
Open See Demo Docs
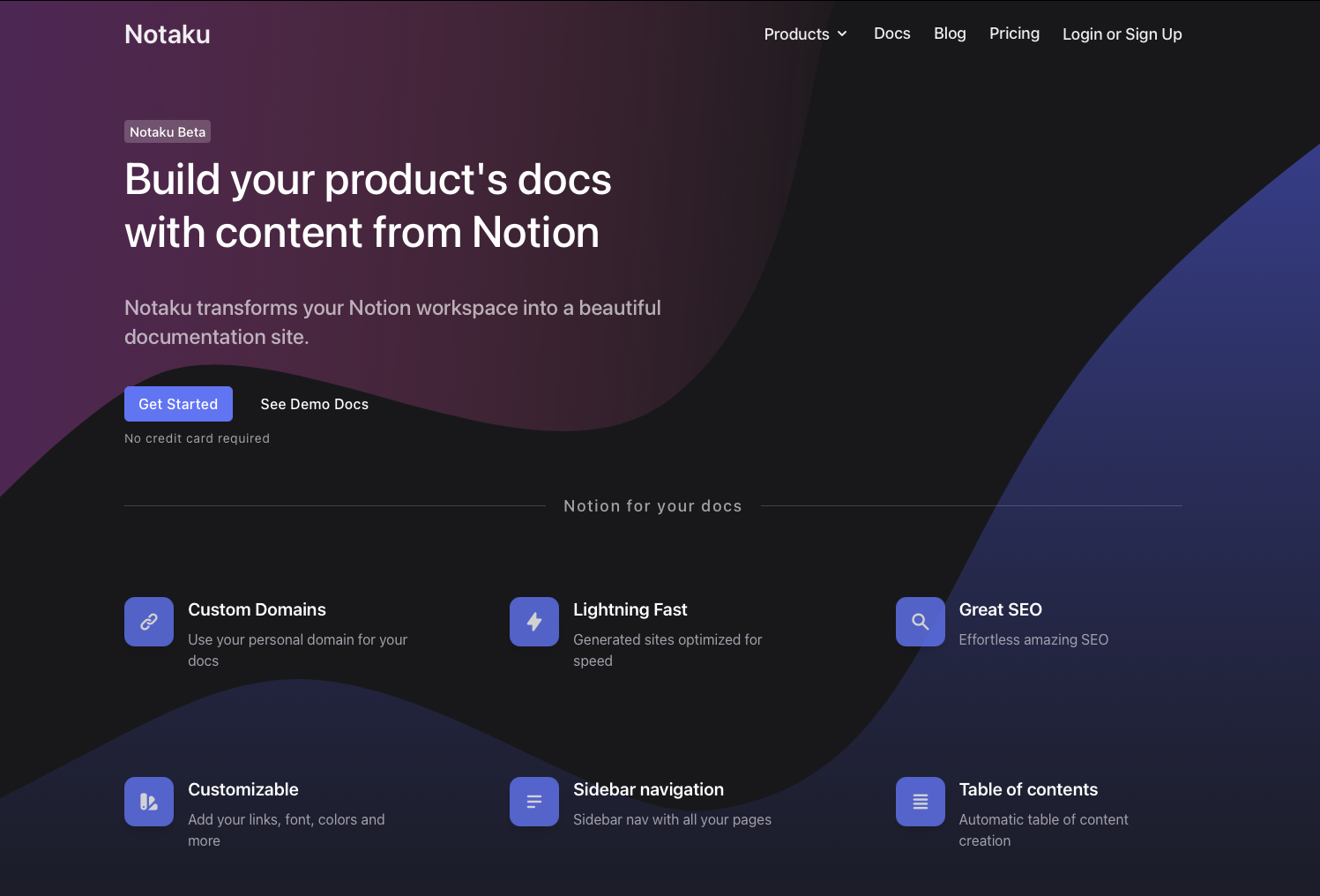click(x=315, y=404)
